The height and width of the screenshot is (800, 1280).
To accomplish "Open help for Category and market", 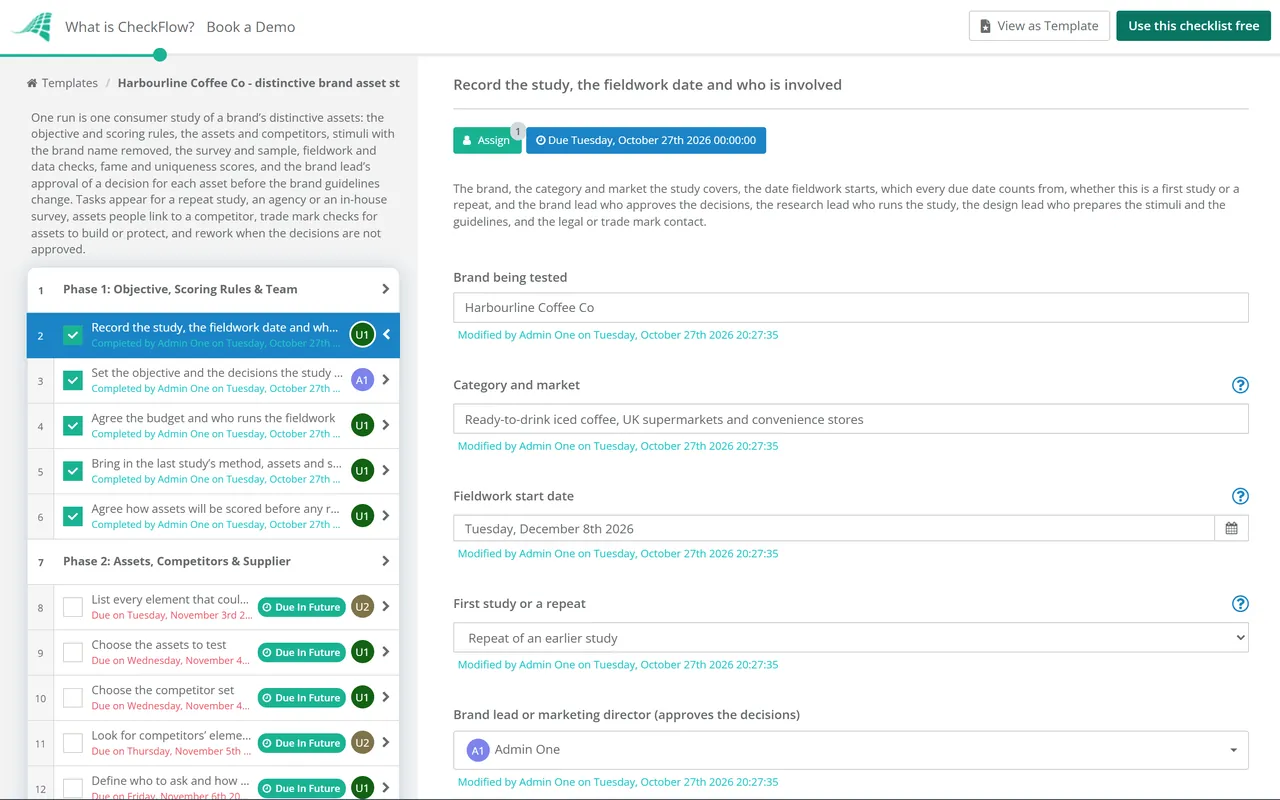I will (1240, 385).
